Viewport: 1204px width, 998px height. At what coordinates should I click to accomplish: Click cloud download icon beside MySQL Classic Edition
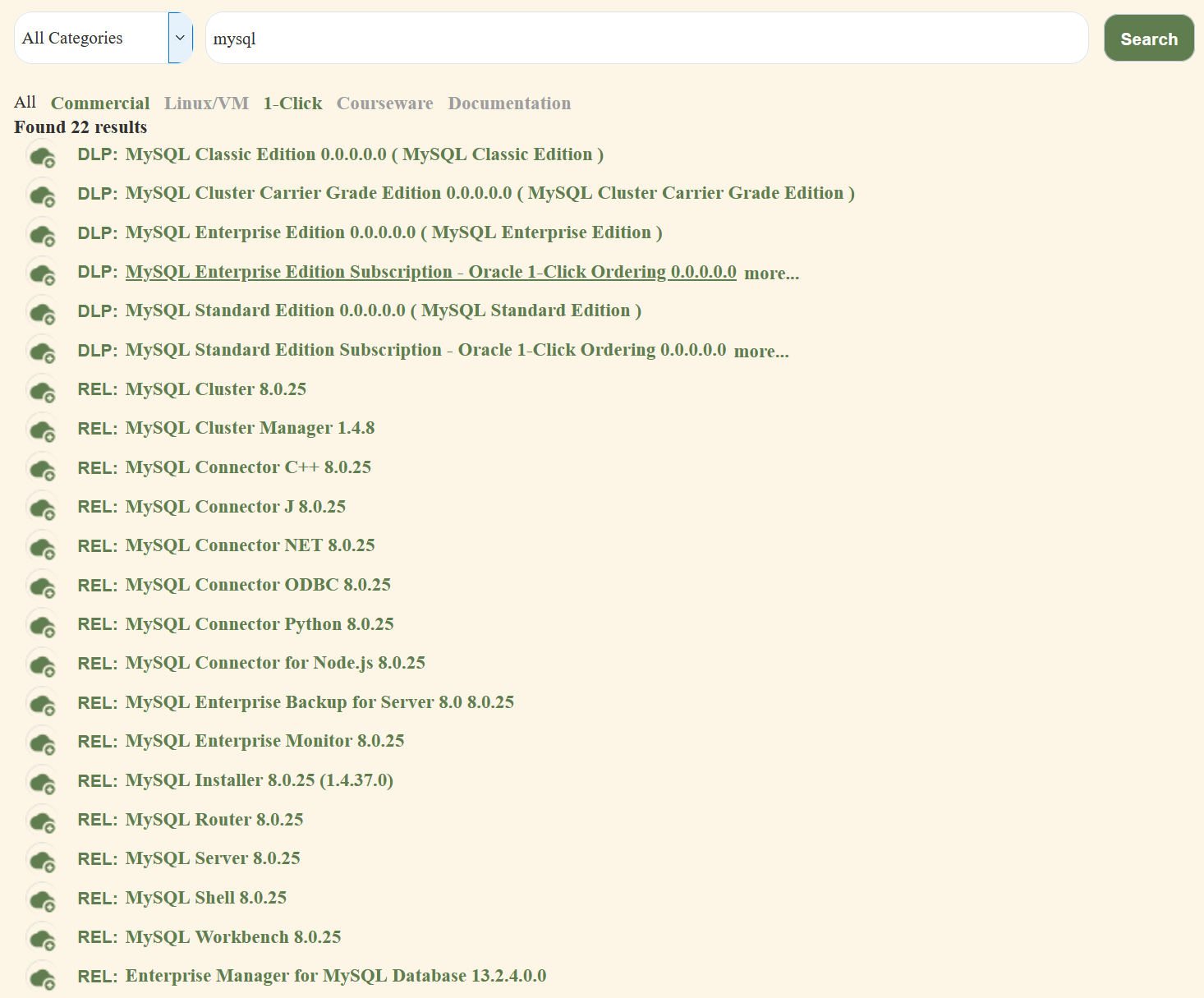point(42,155)
